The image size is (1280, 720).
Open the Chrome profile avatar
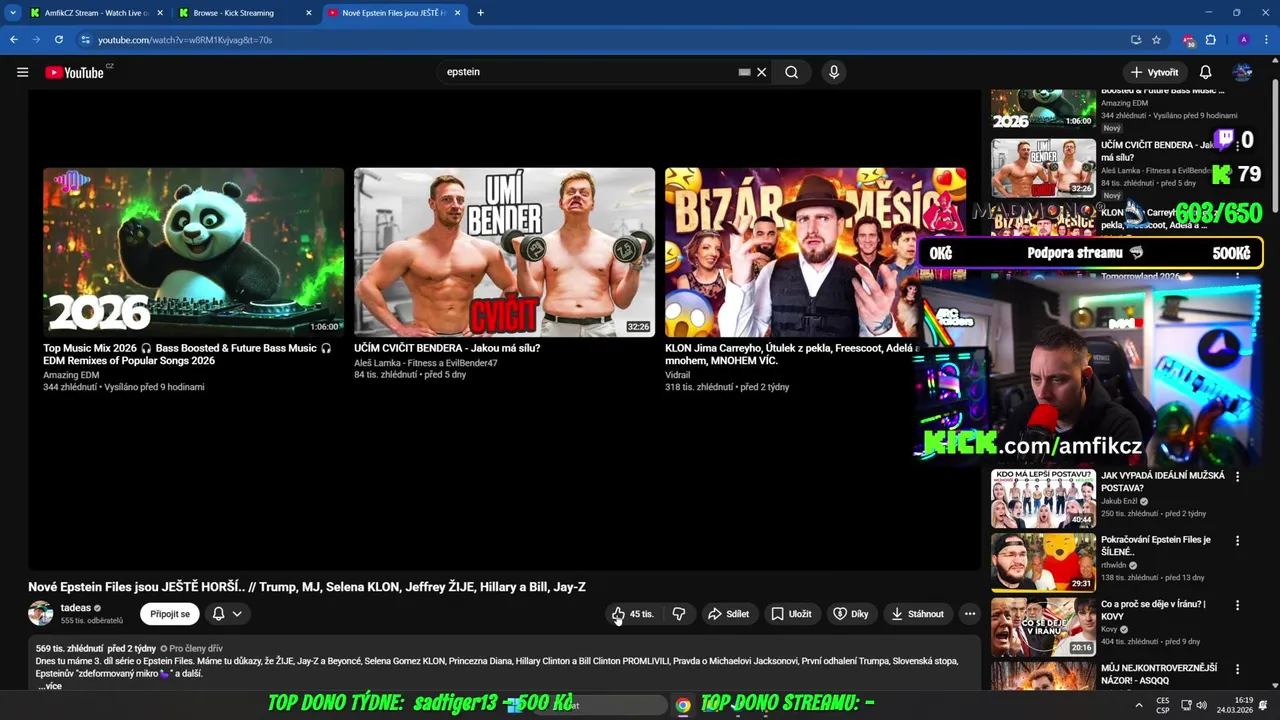pyautogui.click(x=1244, y=40)
